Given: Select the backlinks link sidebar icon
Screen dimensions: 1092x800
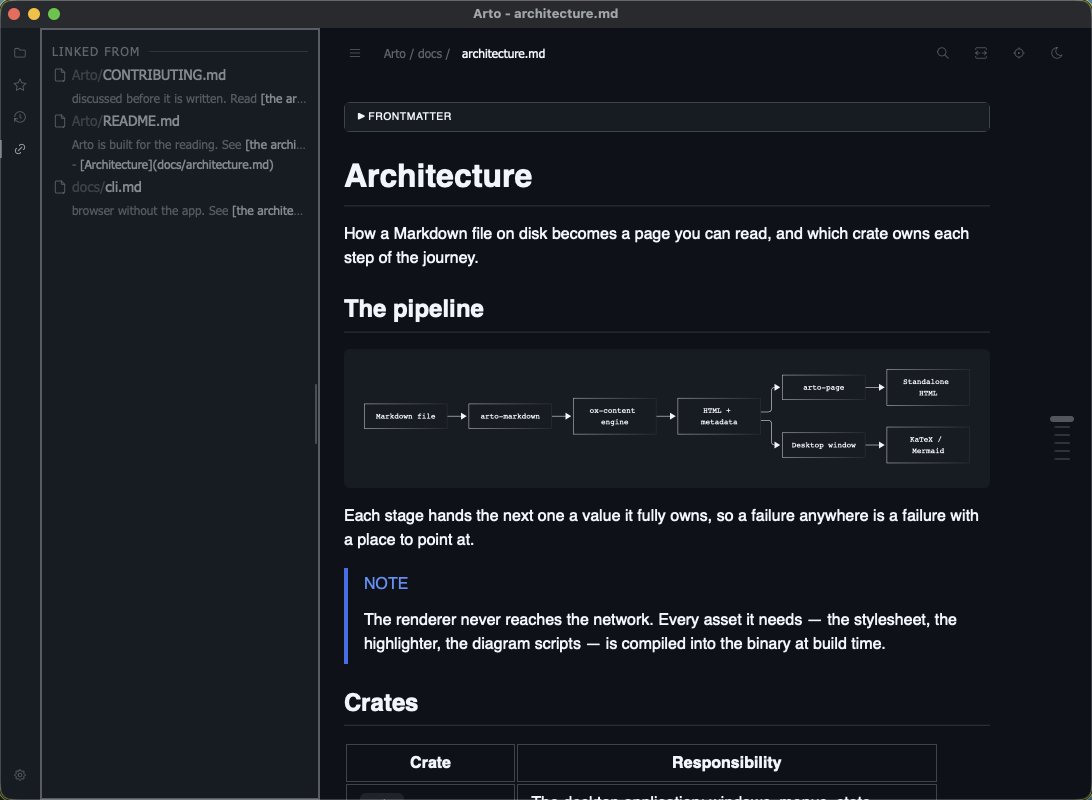Looking at the screenshot, I should point(20,149).
